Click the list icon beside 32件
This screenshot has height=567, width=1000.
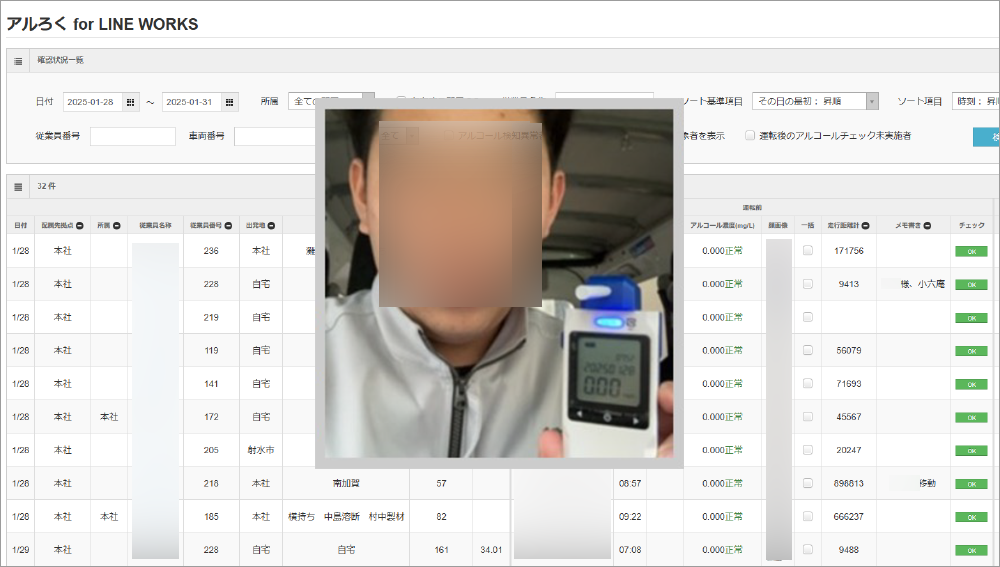(19, 186)
